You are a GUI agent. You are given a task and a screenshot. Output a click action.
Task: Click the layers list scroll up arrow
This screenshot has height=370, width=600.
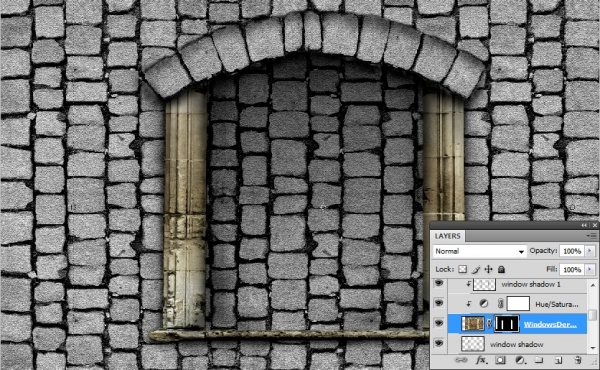(x=592, y=285)
